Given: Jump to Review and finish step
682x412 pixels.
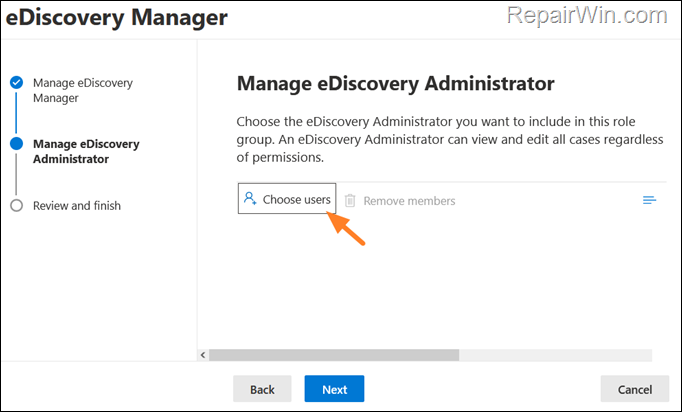Looking at the screenshot, I should (x=77, y=205).
